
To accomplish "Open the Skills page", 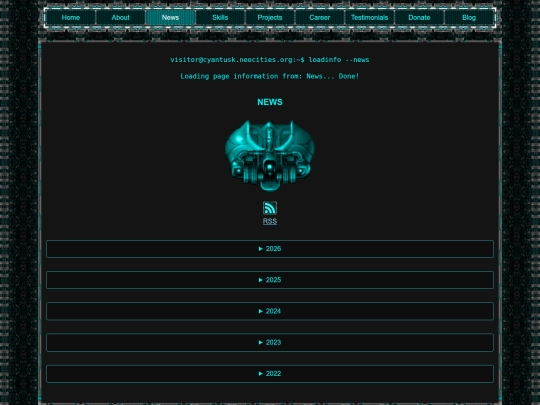I will click(220, 18).
